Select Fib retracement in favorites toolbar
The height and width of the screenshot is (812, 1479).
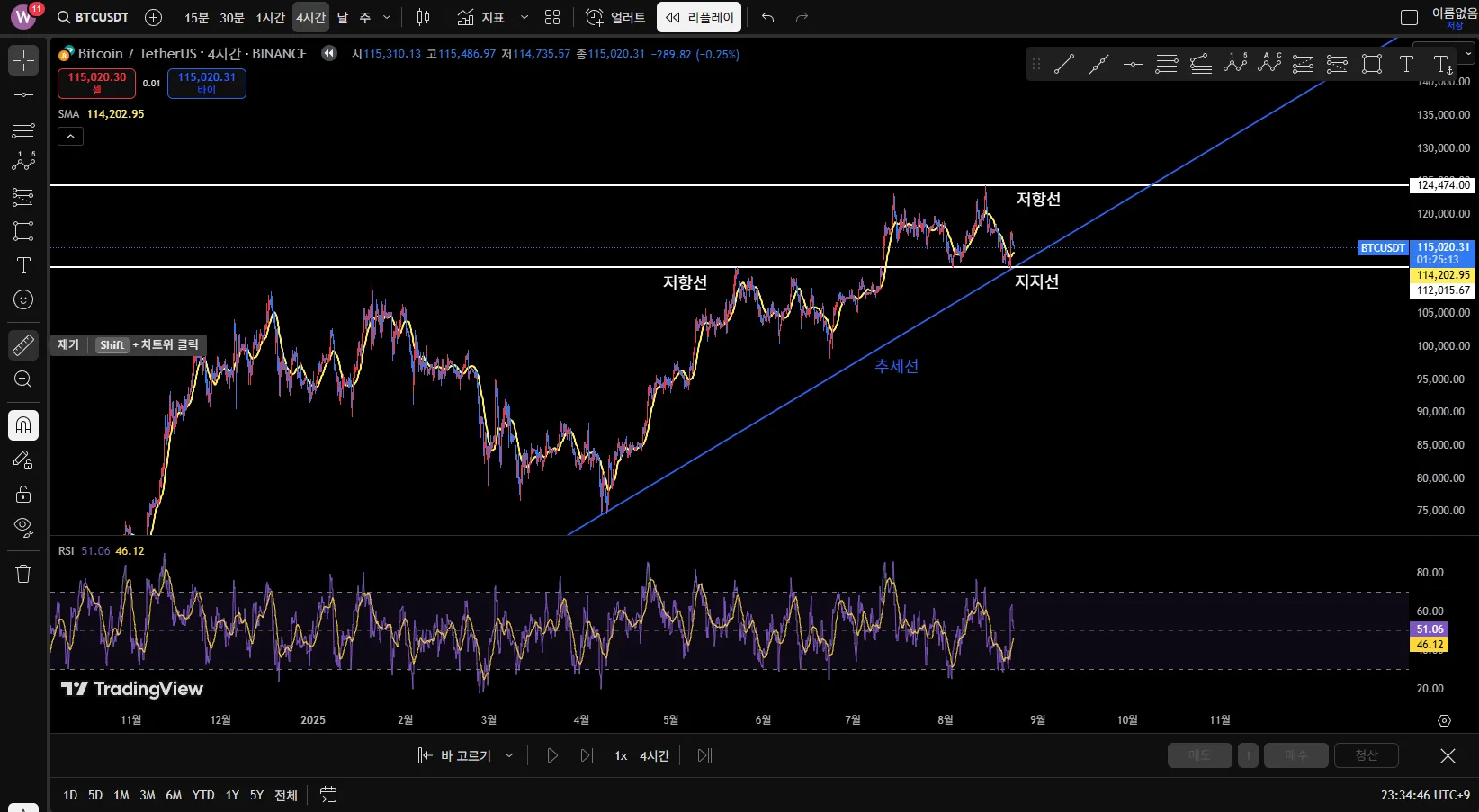coord(1167,64)
